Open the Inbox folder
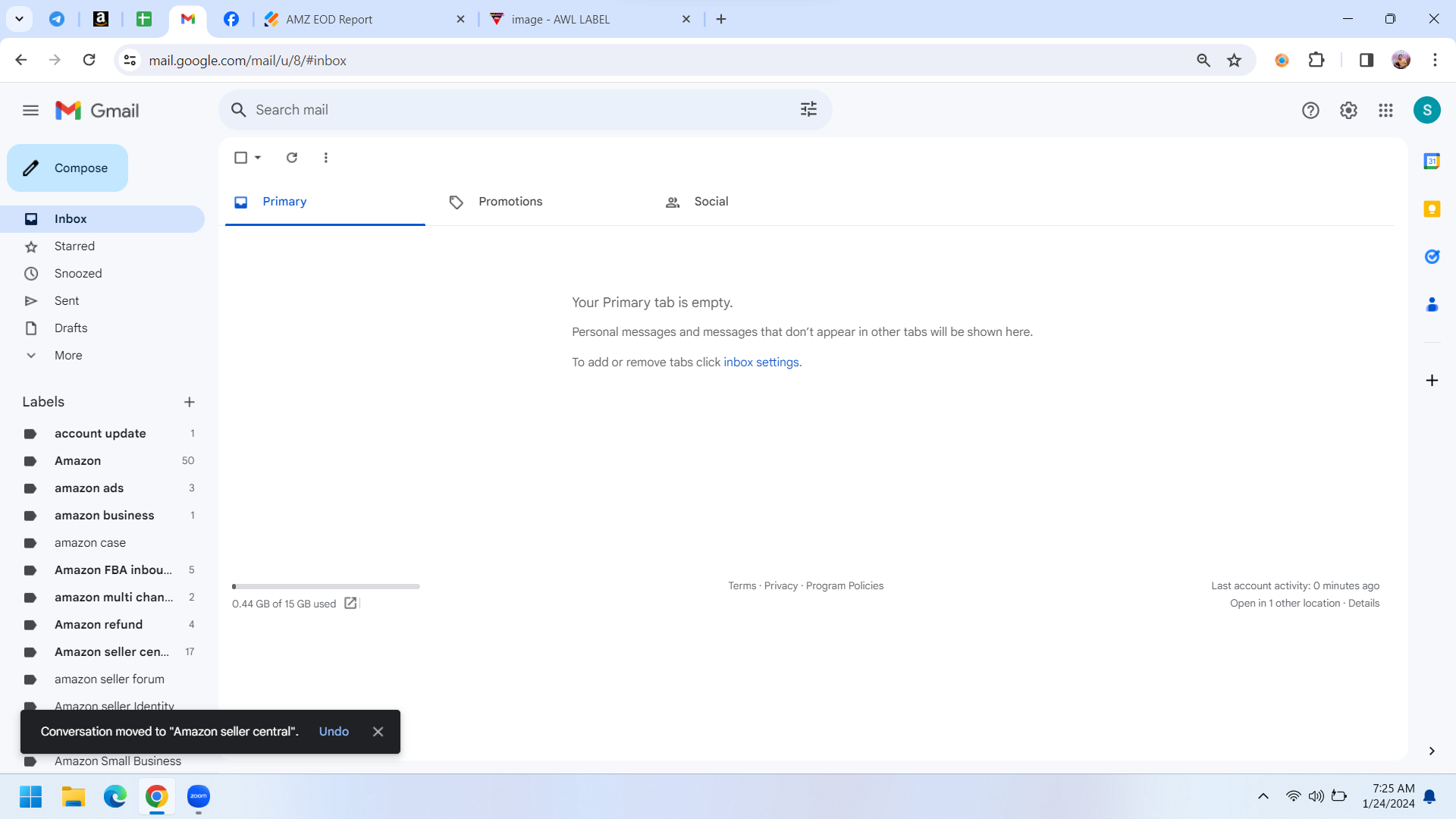Viewport: 1456px width, 819px height. [x=102, y=219]
